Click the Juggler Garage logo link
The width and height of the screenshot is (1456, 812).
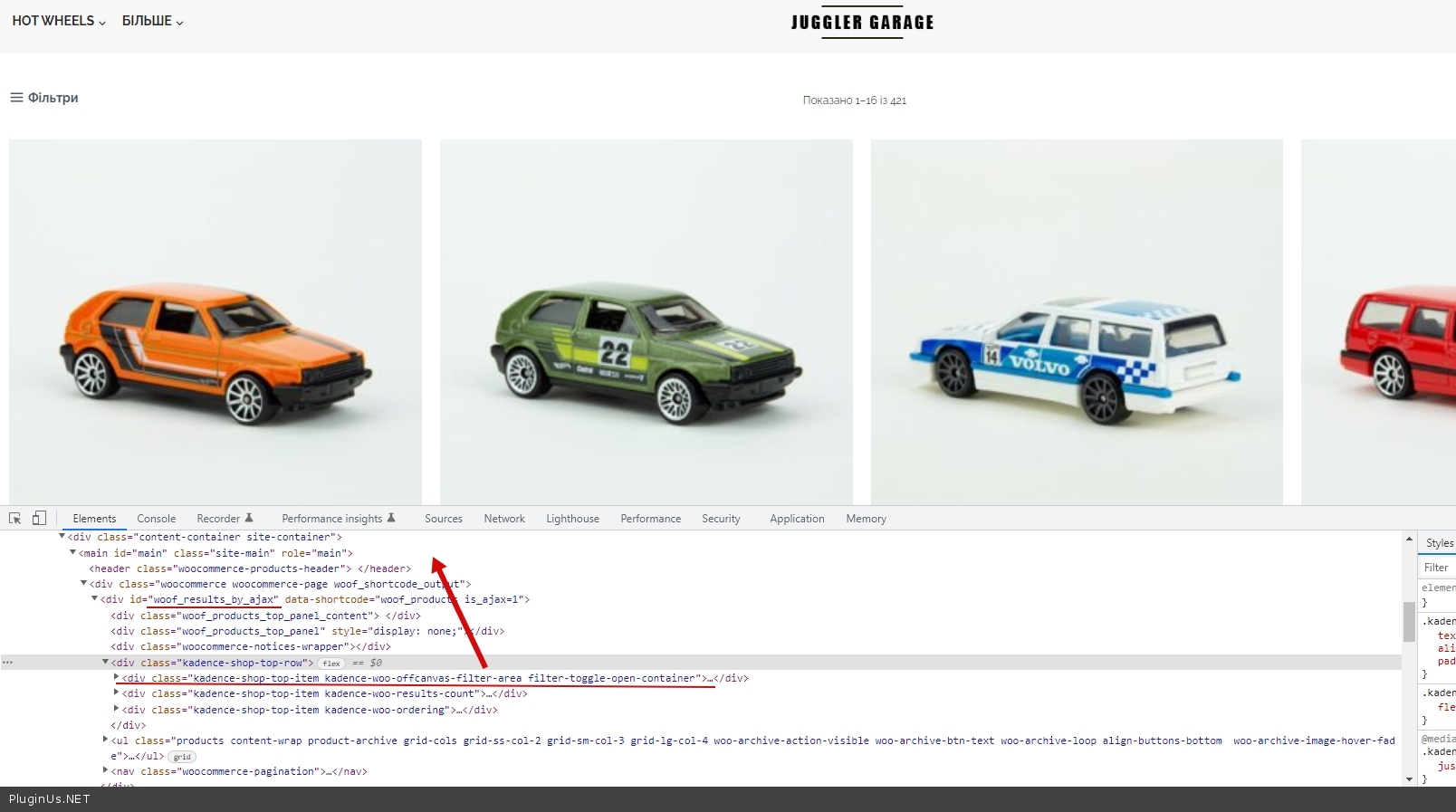coord(862,23)
